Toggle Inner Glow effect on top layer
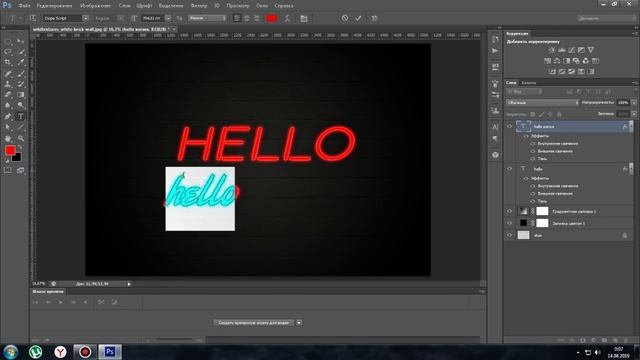 [x=533, y=144]
